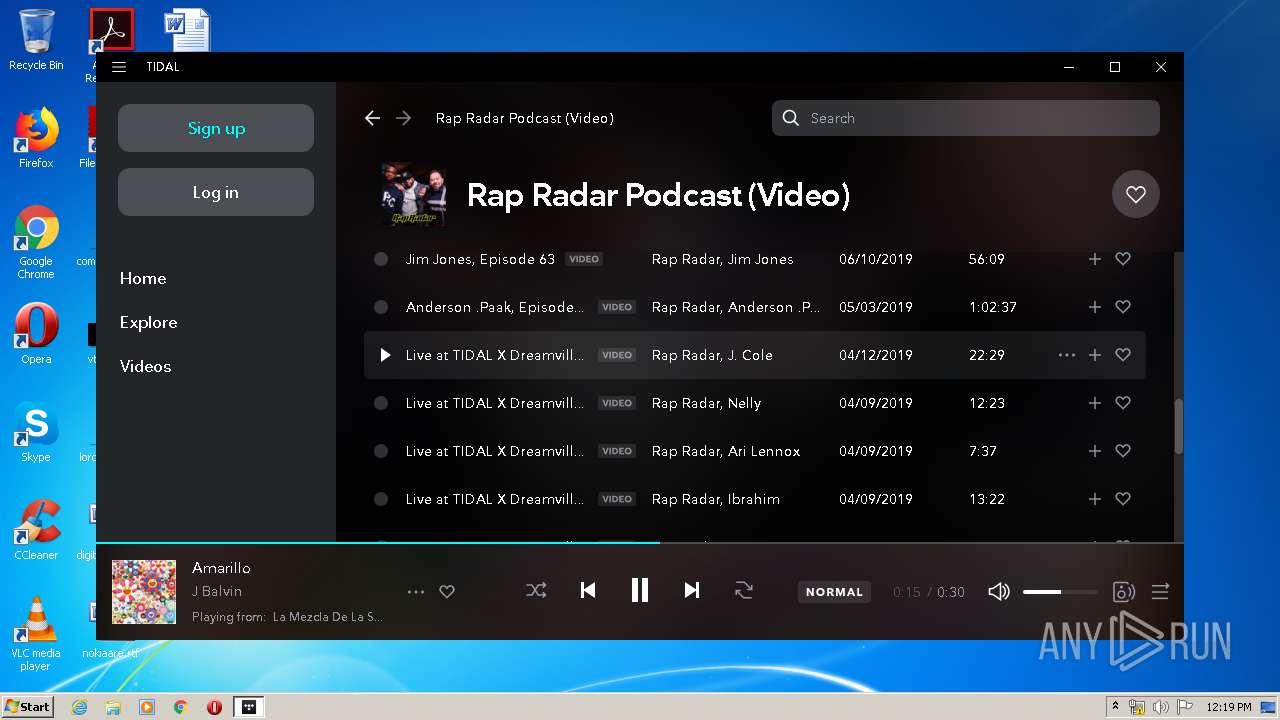
Task: Adjust the volume slider
Action: pyautogui.click(x=1060, y=592)
